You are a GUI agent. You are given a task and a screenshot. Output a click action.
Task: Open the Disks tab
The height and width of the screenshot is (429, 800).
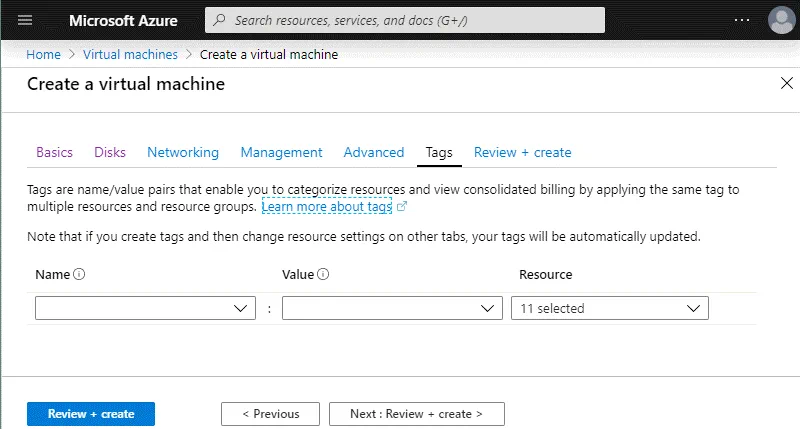(x=110, y=152)
